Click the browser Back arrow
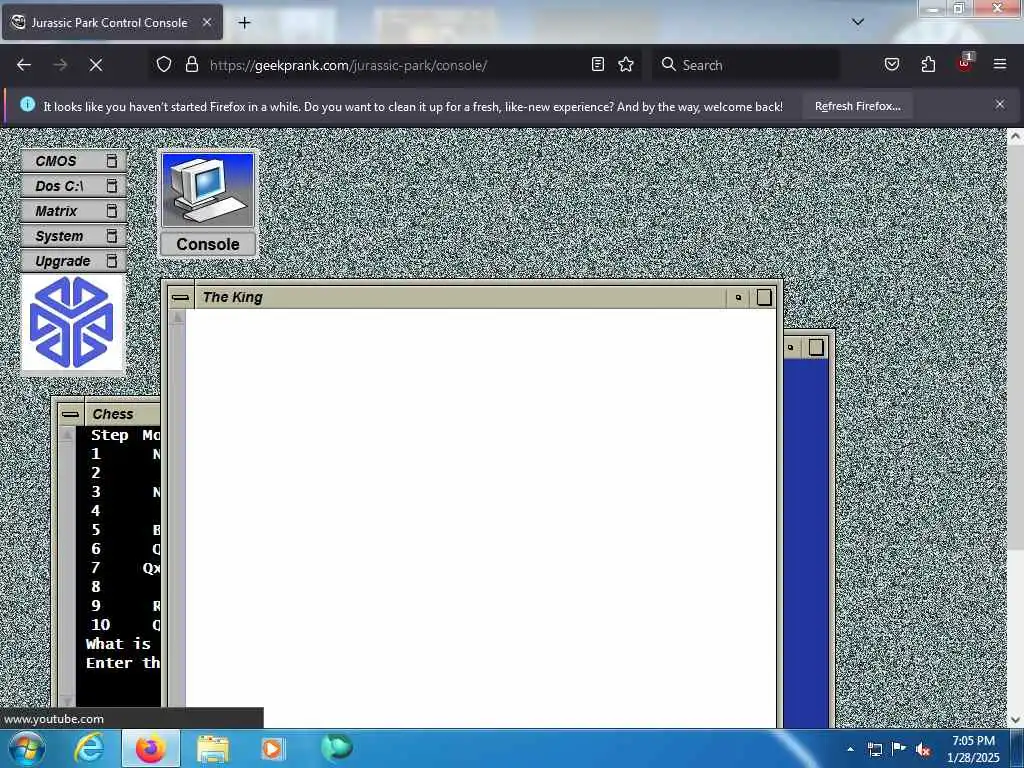Screen dimensions: 1024x768 (24, 65)
